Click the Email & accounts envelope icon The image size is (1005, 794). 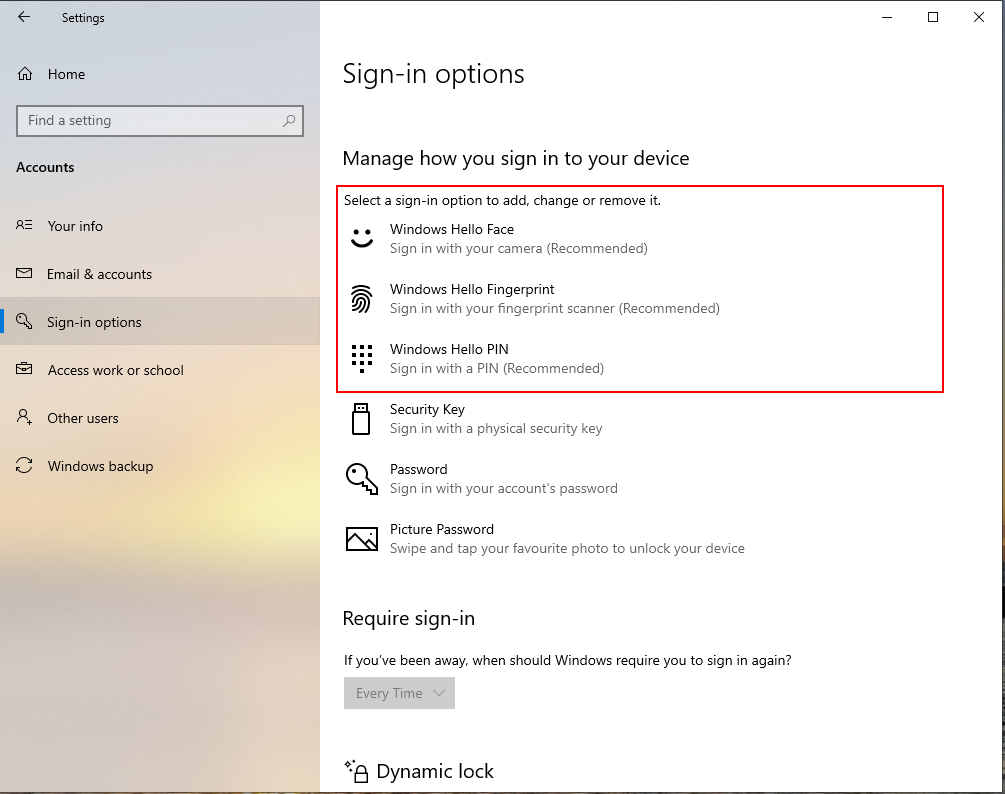pyautogui.click(x=24, y=274)
